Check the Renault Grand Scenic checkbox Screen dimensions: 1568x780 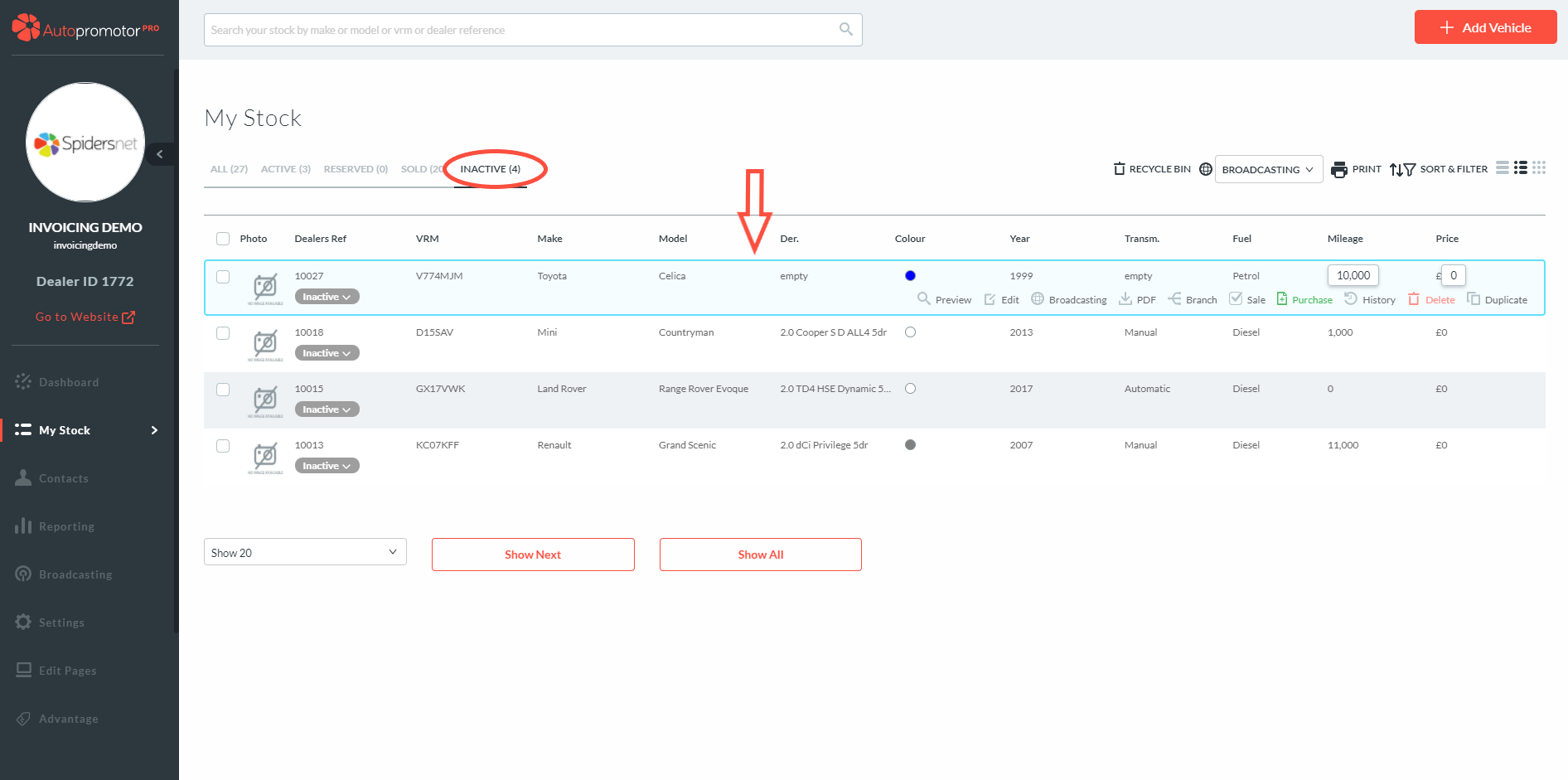click(x=223, y=446)
